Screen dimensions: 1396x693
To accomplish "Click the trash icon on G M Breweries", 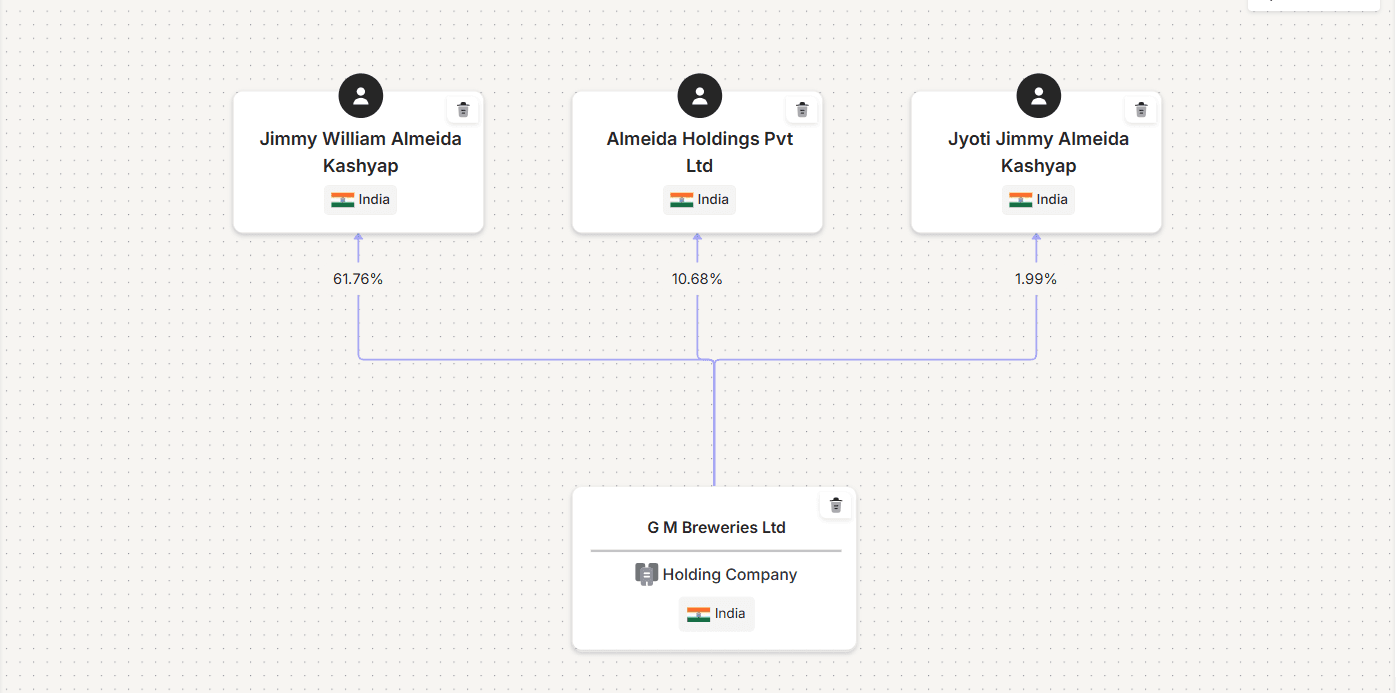I will coord(836,505).
